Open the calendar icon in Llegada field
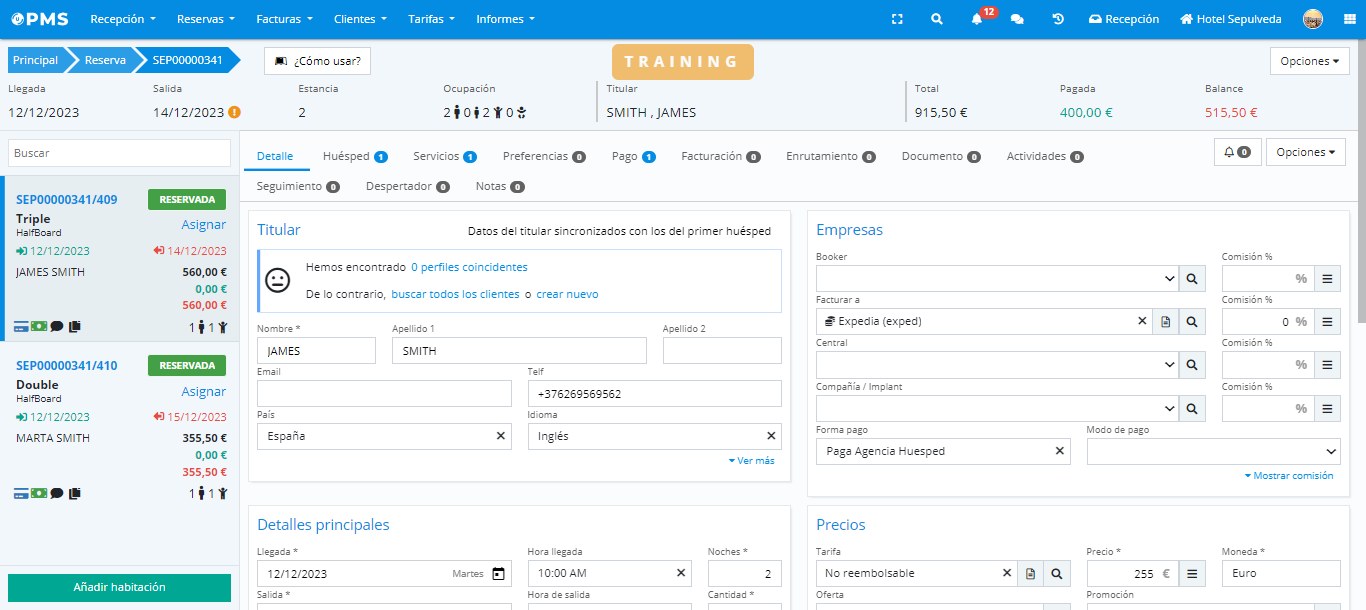The width and height of the screenshot is (1366, 610). [x=498, y=574]
